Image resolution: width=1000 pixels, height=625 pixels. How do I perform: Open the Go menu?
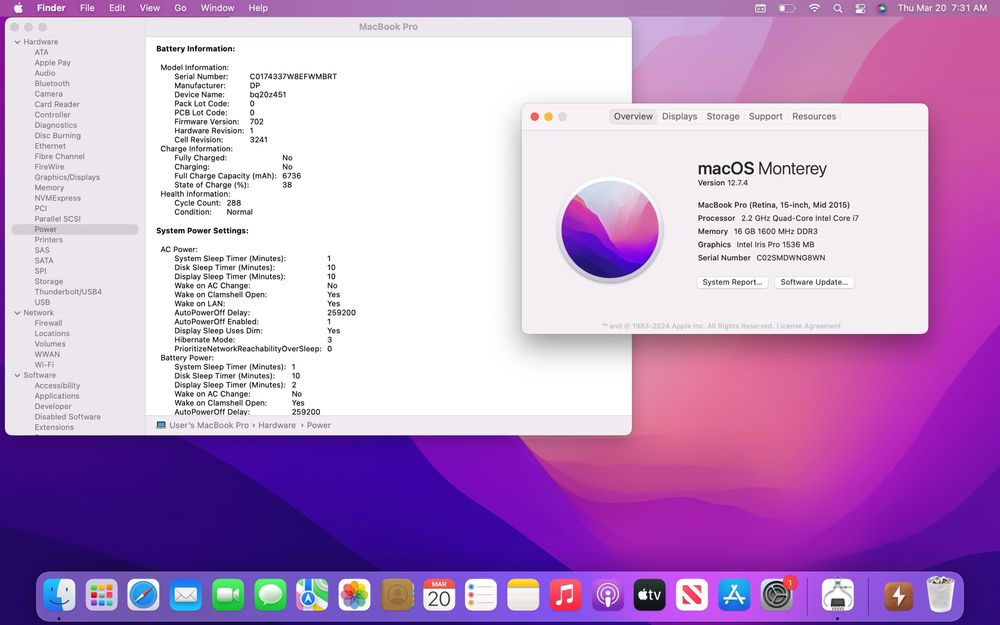[180, 8]
